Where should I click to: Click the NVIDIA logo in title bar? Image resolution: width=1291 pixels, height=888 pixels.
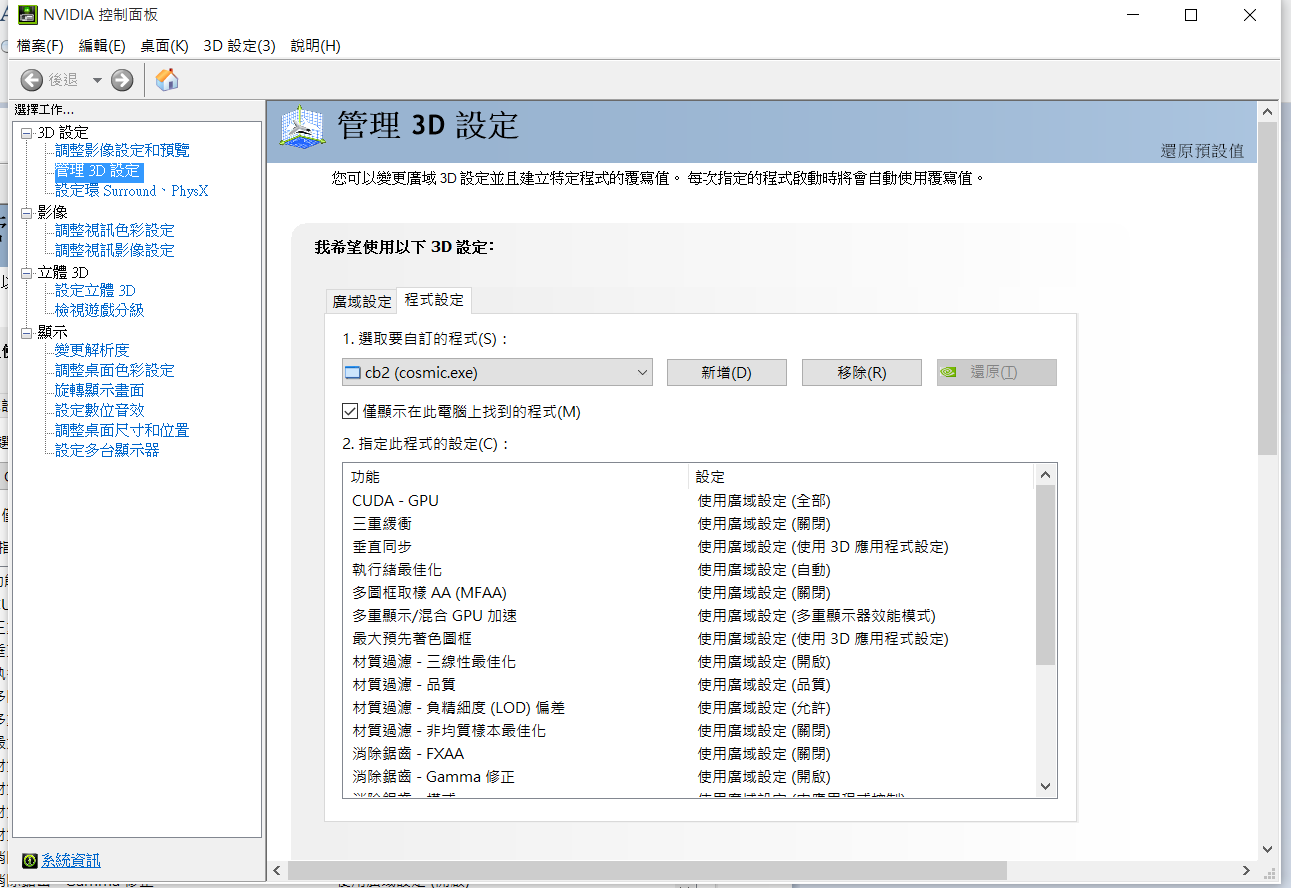[x=29, y=15]
